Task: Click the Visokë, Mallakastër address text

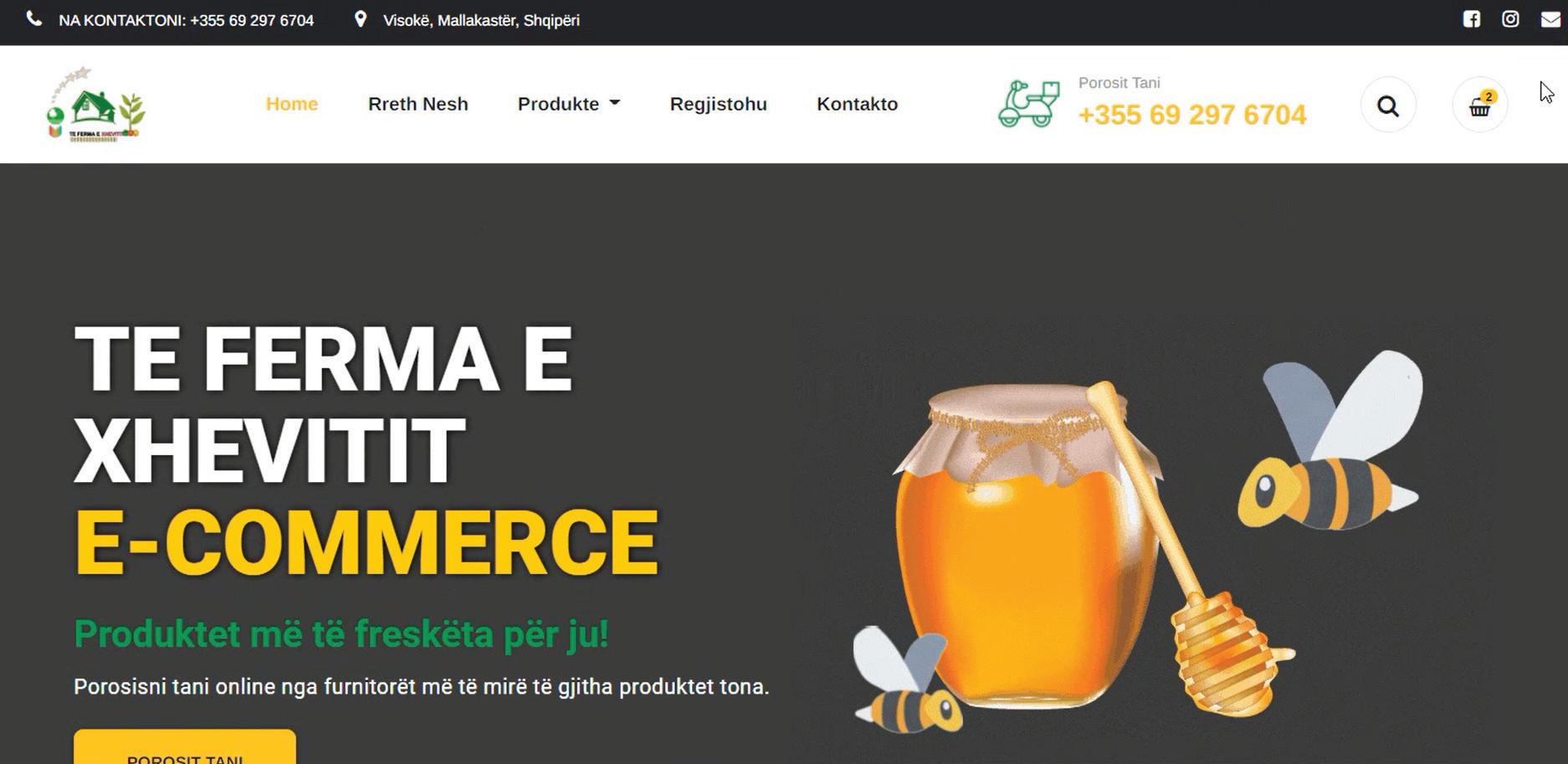Action: tap(481, 20)
